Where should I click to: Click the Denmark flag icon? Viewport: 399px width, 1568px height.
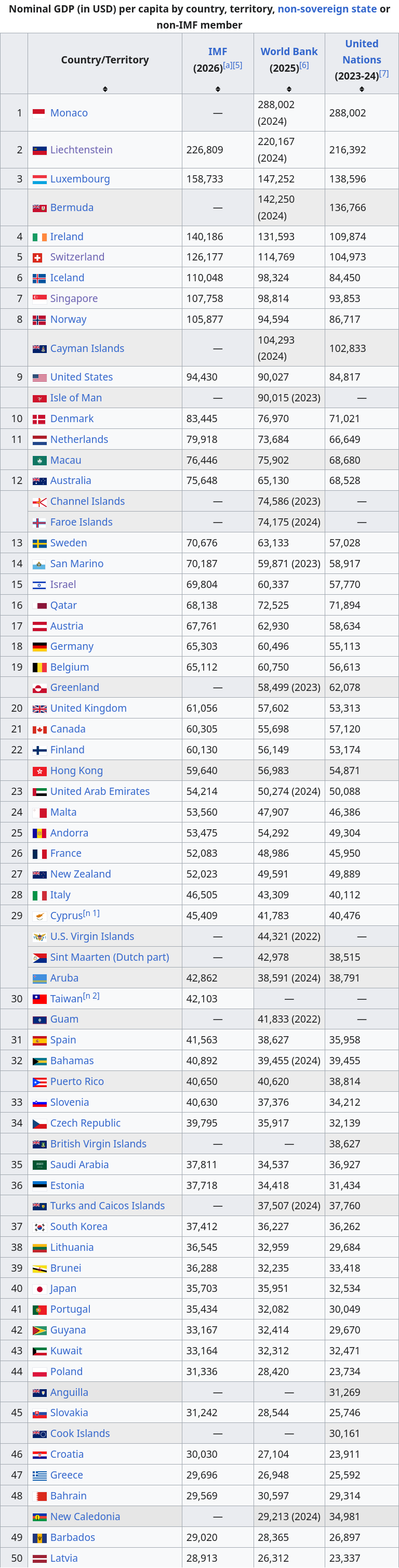pyautogui.click(x=39, y=419)
